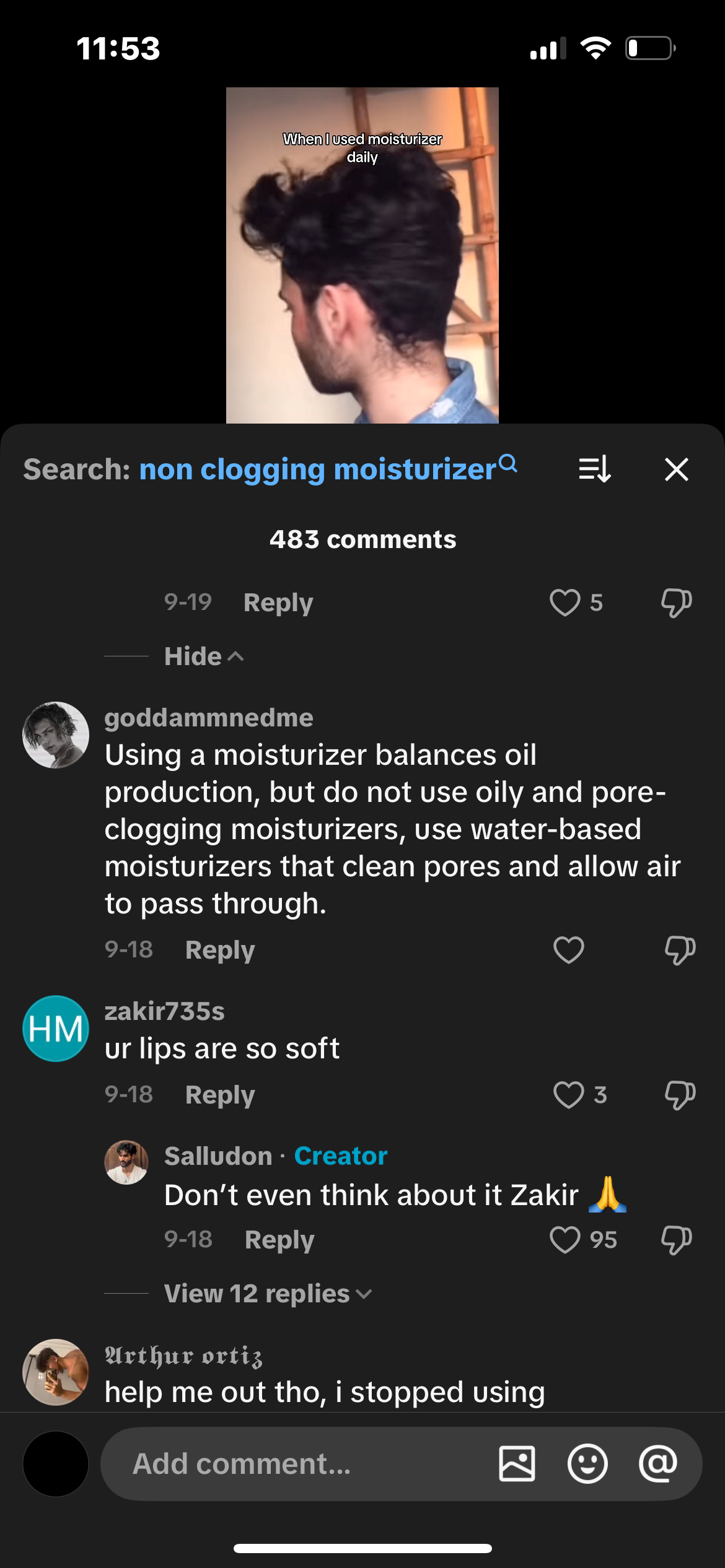Open the comment sort options icon
The image size is (725, 1568).
pyautogui.click(x=594, y=469)
